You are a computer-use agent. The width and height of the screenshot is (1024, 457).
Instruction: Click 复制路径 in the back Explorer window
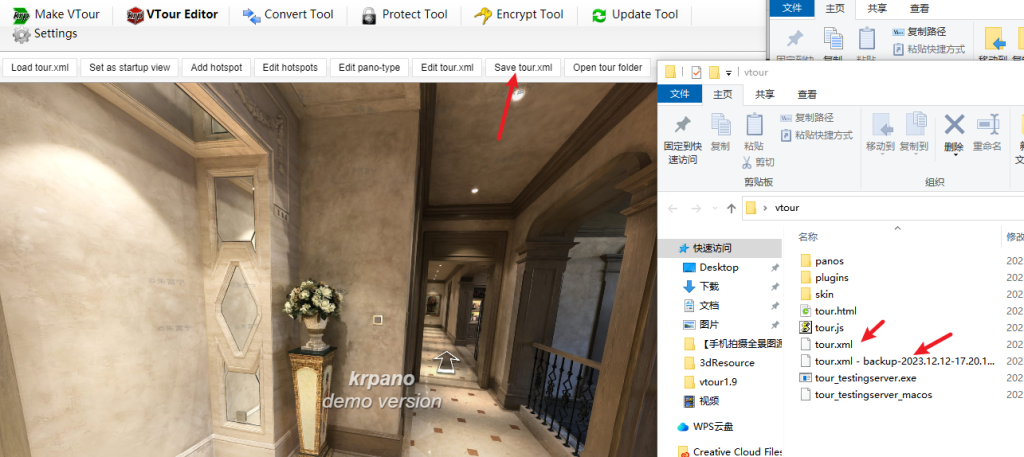919,31
